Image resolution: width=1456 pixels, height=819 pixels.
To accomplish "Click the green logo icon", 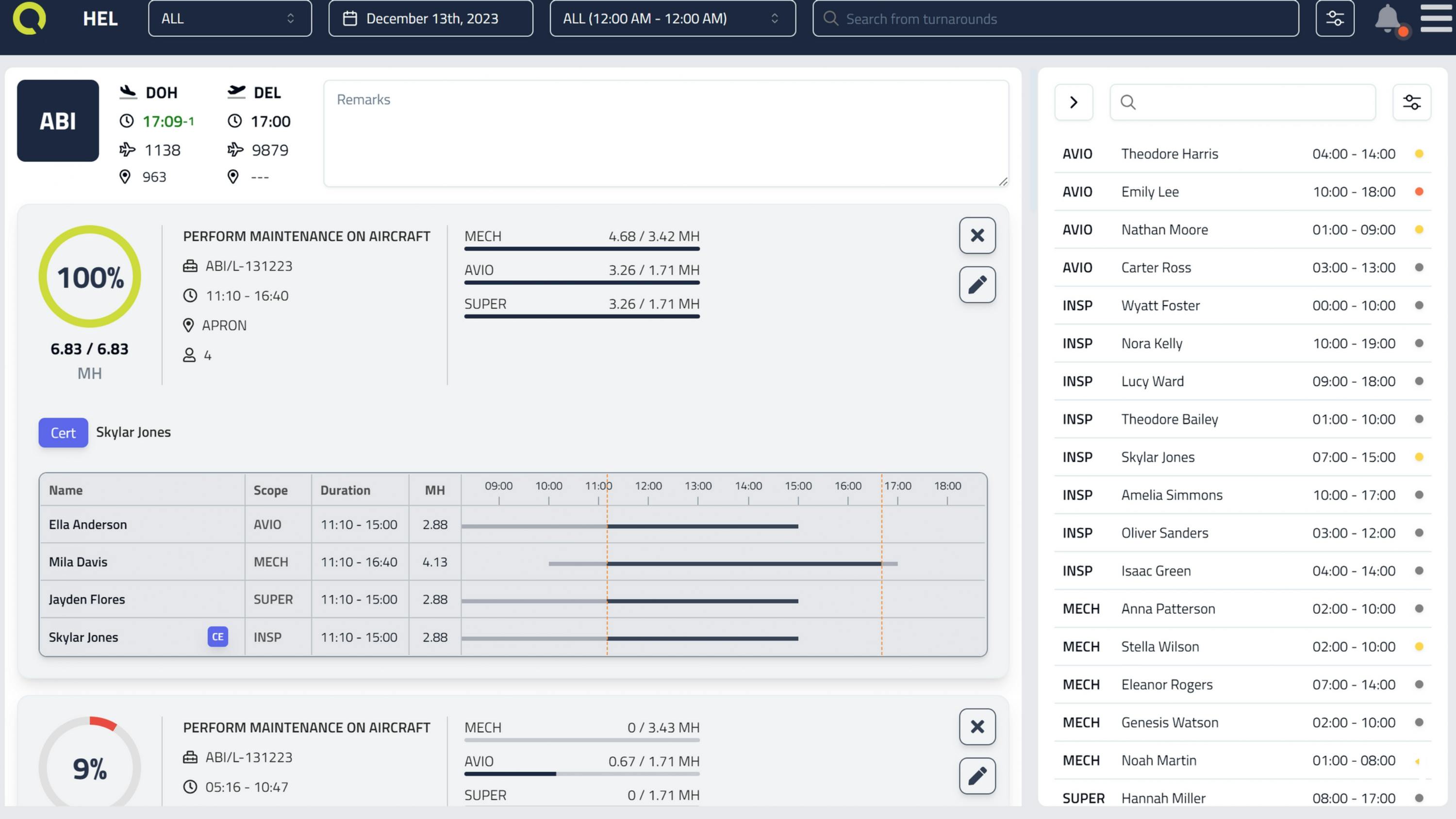I will pyautogui.click(x=30, y=18).
